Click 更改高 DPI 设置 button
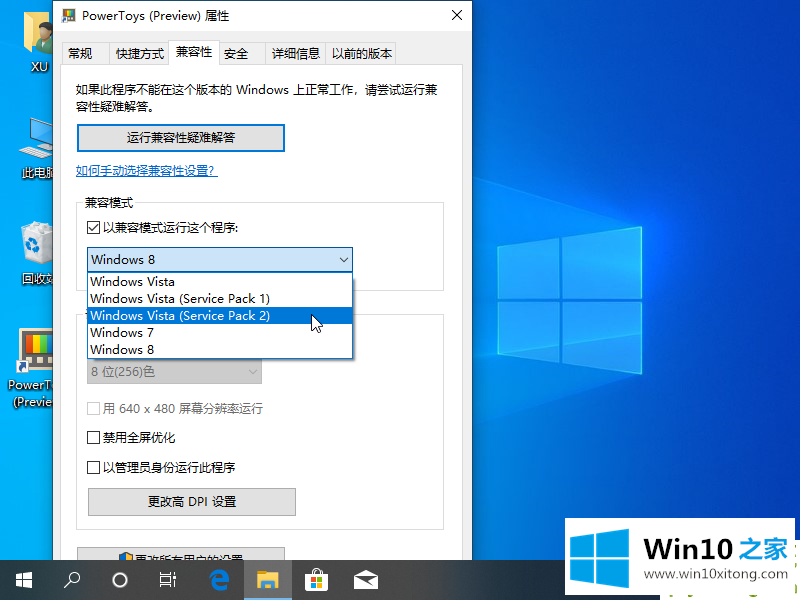 point(192,502)
